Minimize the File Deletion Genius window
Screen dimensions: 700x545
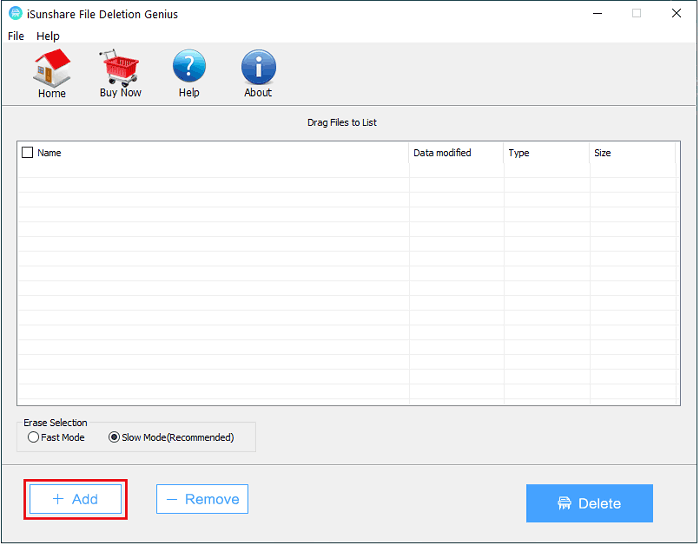point(598,13)
